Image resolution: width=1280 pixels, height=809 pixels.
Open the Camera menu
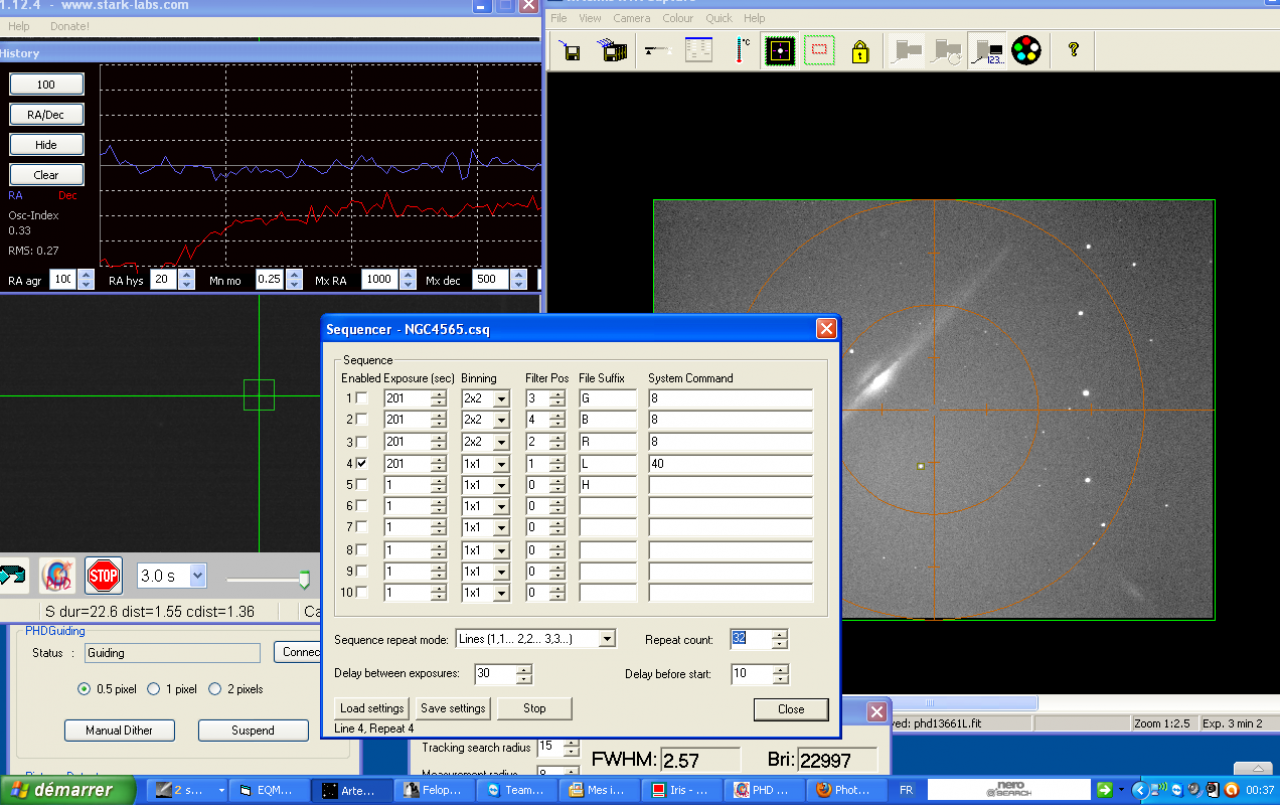click(x=631, y=18)
